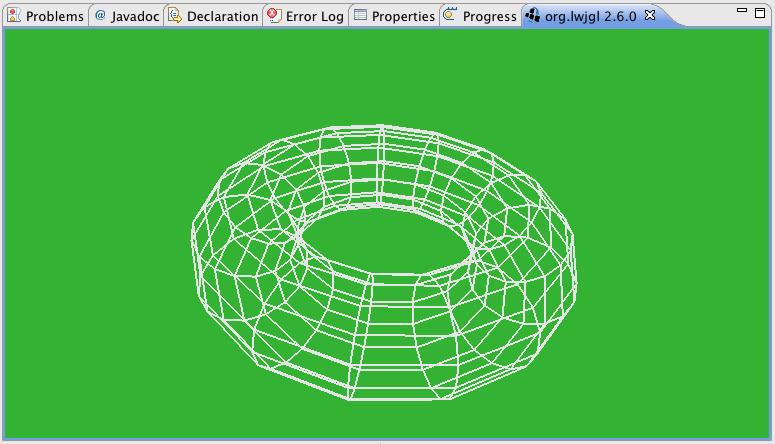Click the Declaration tab icon
This screenshot has height=444, width=775.
pos(174,15)
